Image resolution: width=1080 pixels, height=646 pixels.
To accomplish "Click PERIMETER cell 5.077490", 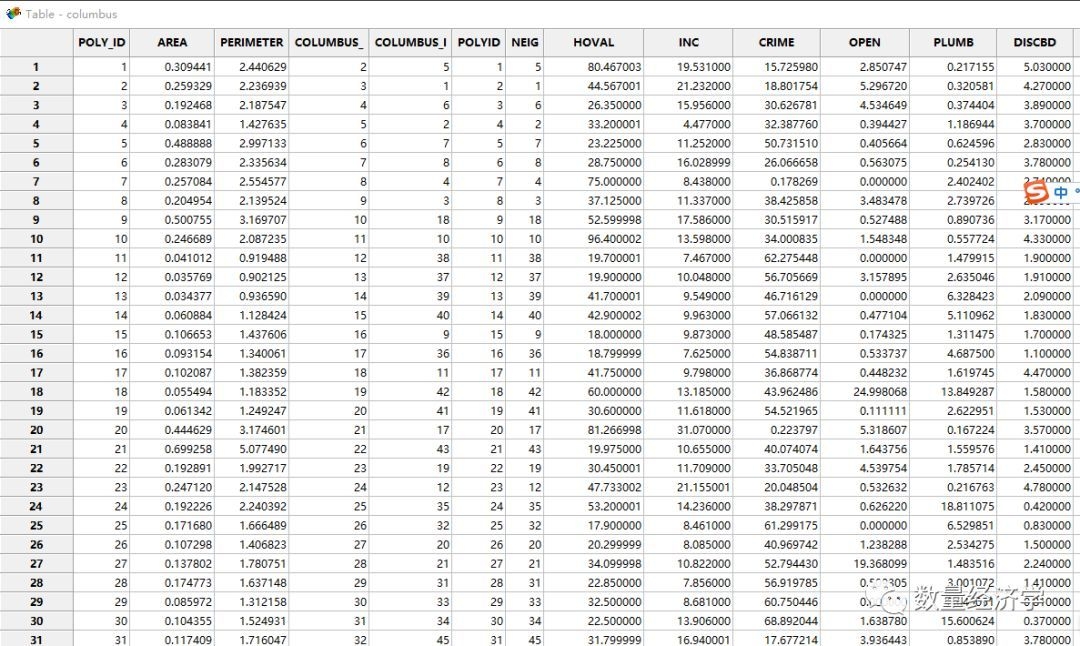I will coord(251,449).
